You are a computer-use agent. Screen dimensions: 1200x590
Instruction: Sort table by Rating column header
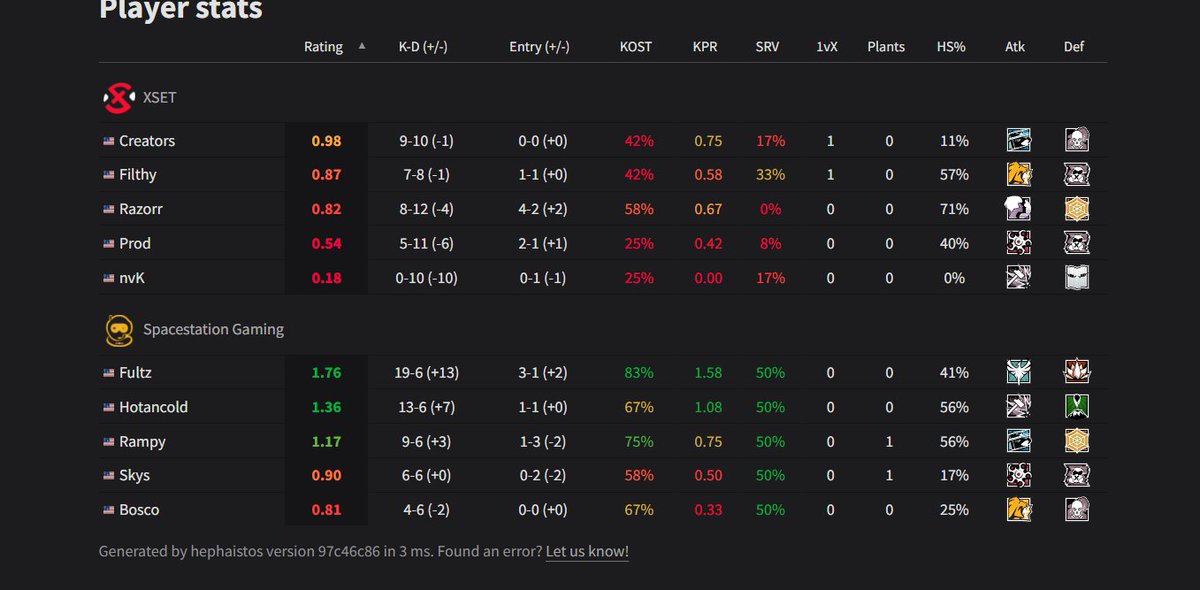coord(323,46)
